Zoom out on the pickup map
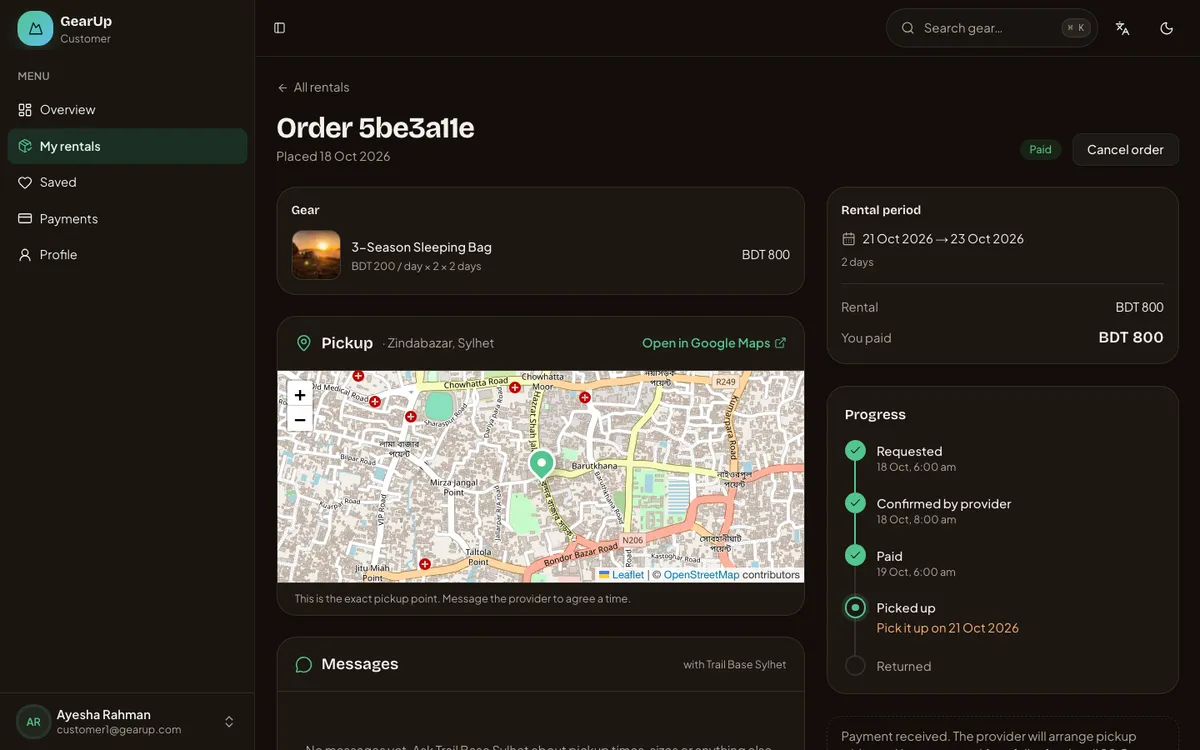This screenshot has width=1200, height=750. click(x=300, y=420)
